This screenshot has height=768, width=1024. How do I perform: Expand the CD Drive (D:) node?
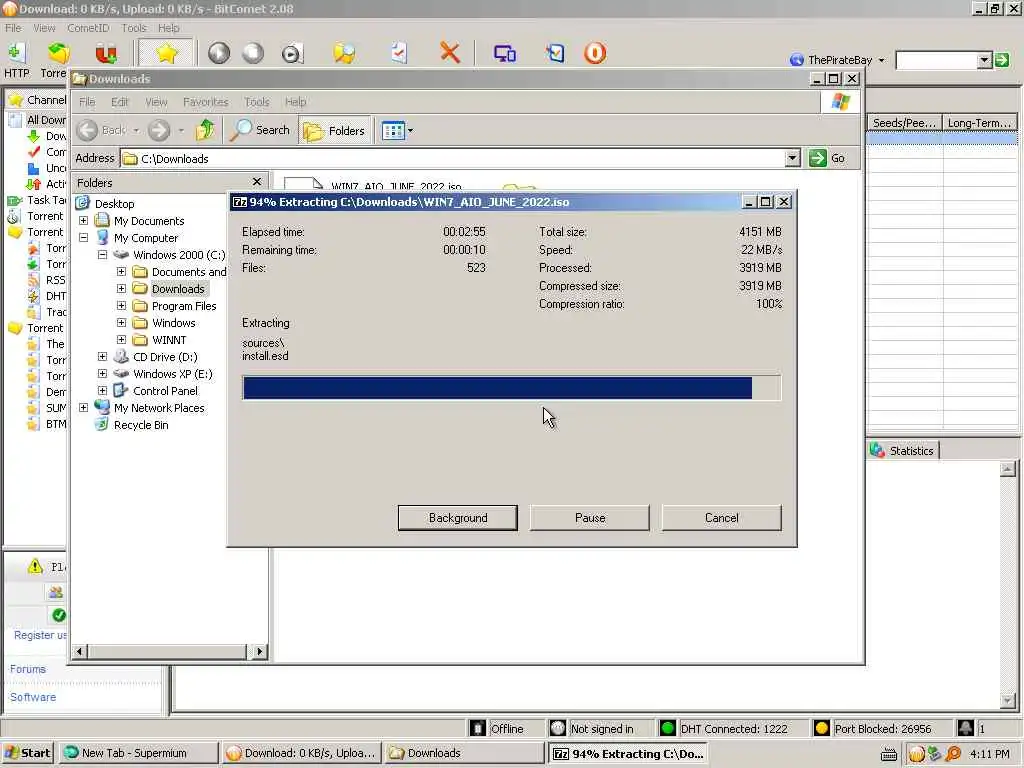[103, 357]
